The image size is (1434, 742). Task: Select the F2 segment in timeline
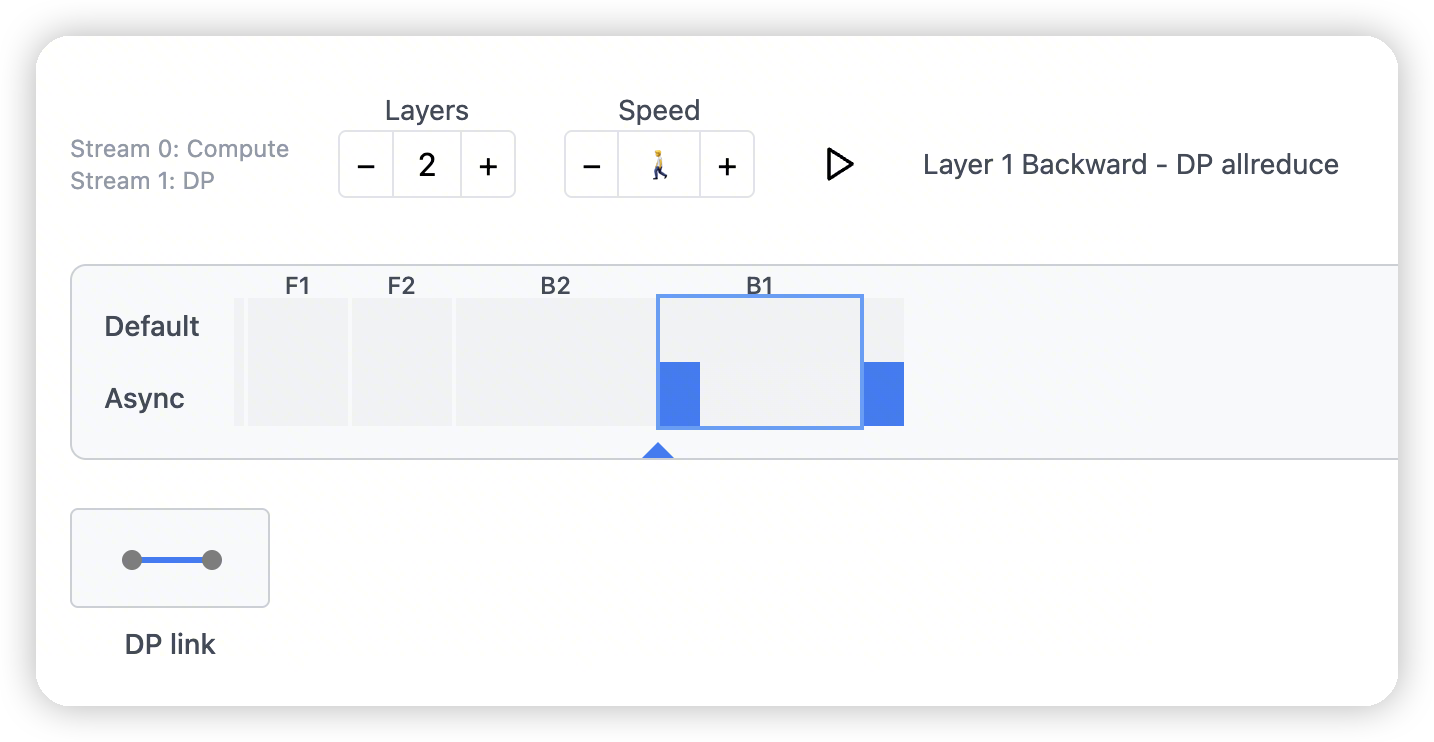tap(401, 361)
